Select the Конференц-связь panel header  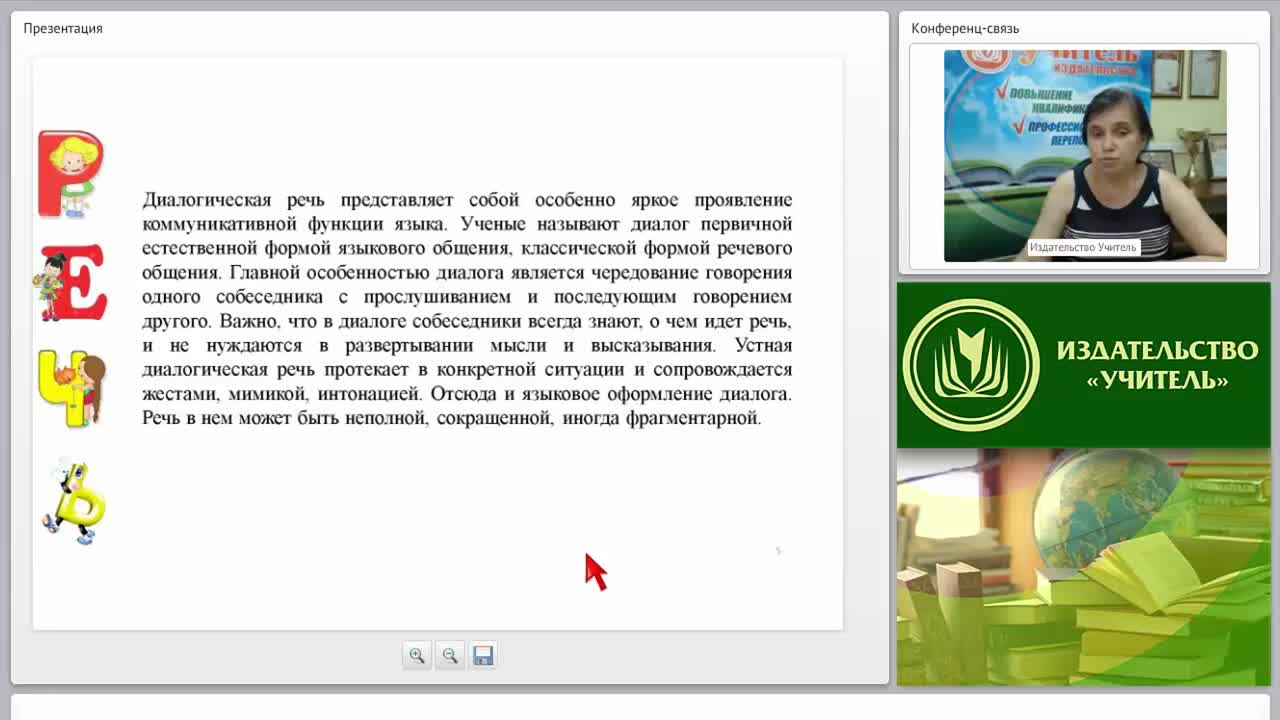point(965,28)
